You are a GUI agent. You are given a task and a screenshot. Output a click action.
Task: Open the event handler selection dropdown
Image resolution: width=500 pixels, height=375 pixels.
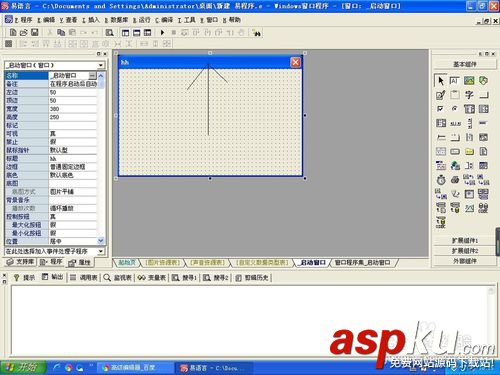pos(101,251)
